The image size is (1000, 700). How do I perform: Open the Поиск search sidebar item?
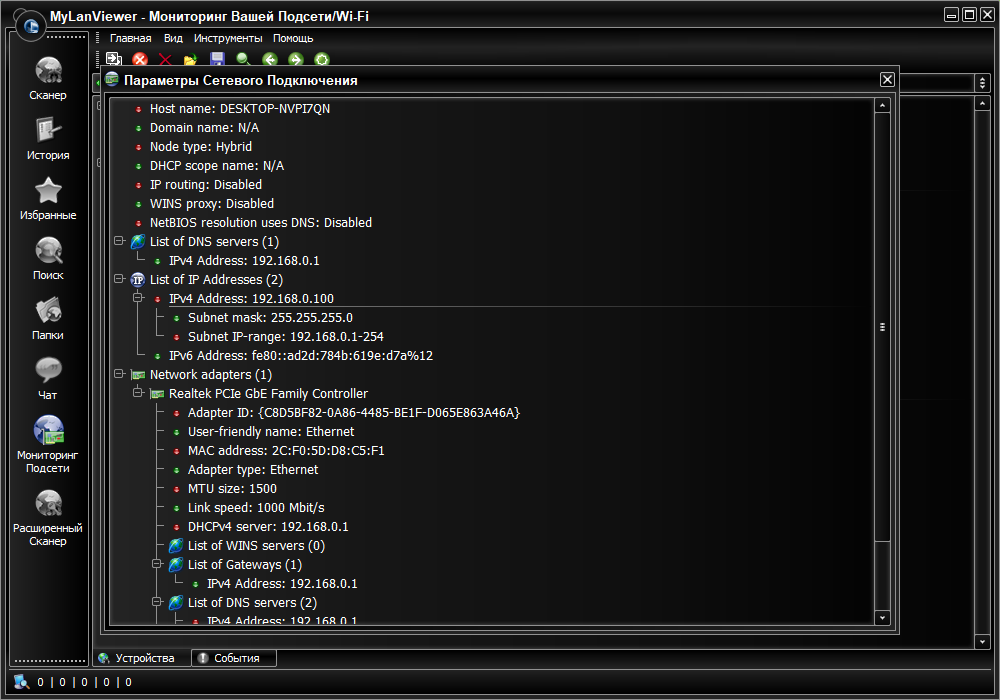(x=48, y=258)
